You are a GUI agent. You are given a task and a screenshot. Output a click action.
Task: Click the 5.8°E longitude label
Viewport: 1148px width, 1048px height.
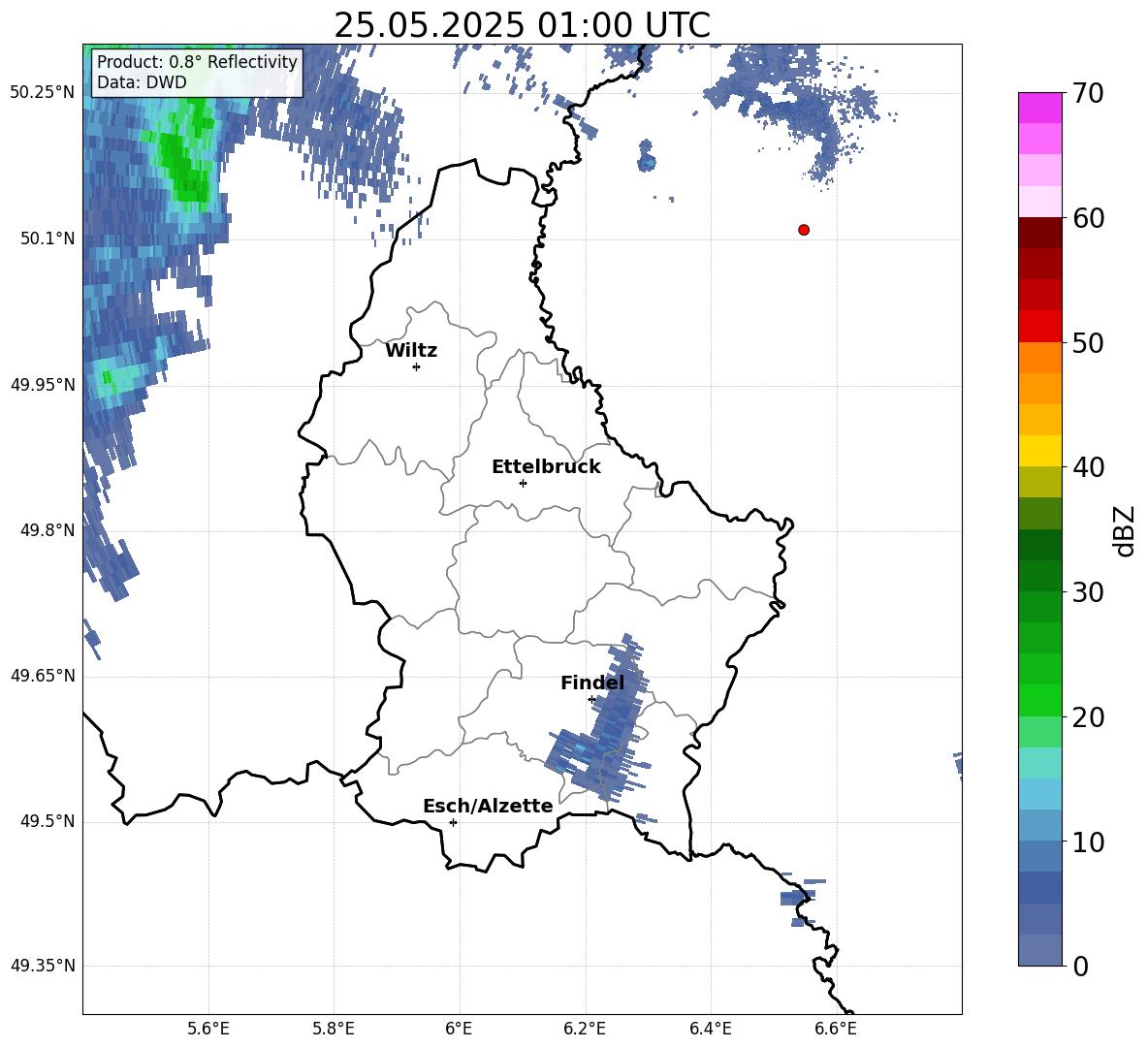pyautogui.click(x=334, y=1029)
